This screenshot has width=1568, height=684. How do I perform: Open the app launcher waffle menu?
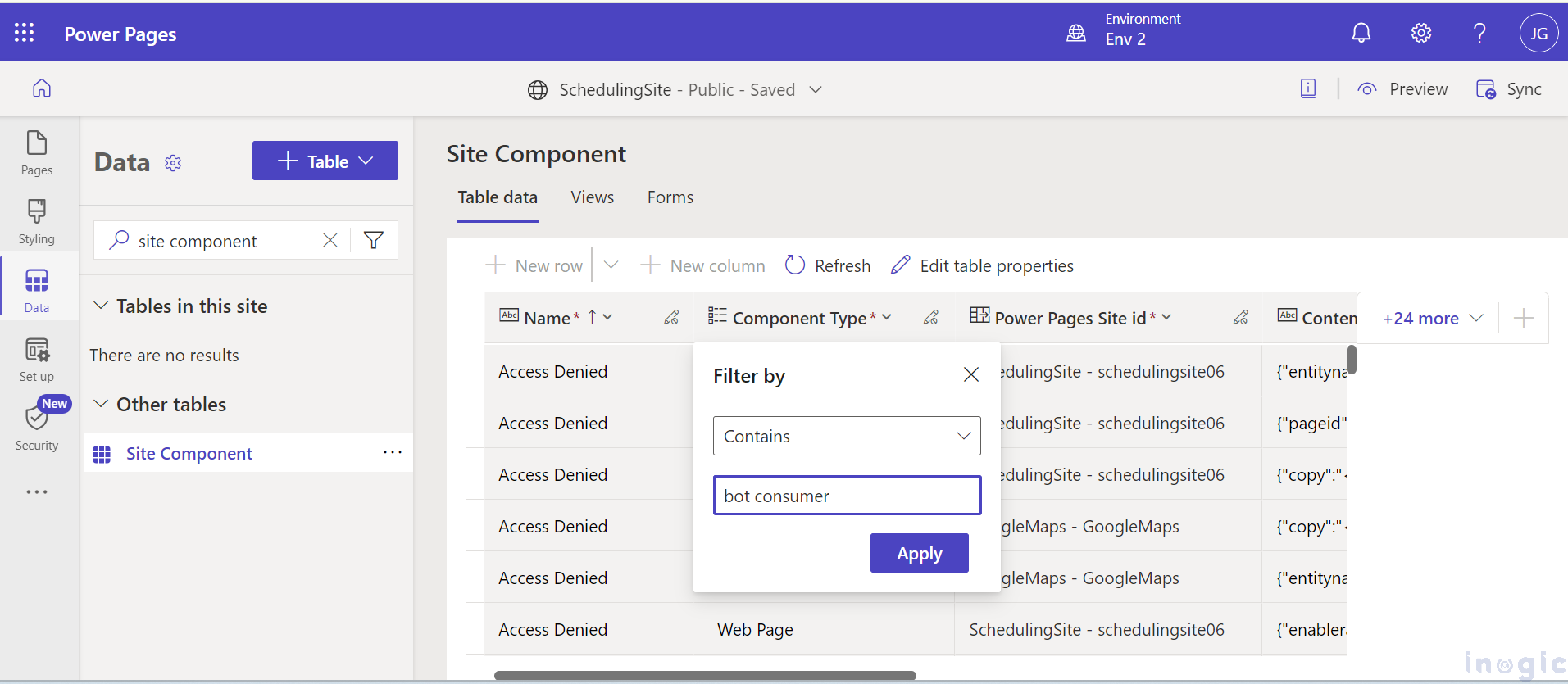point(25,33)
